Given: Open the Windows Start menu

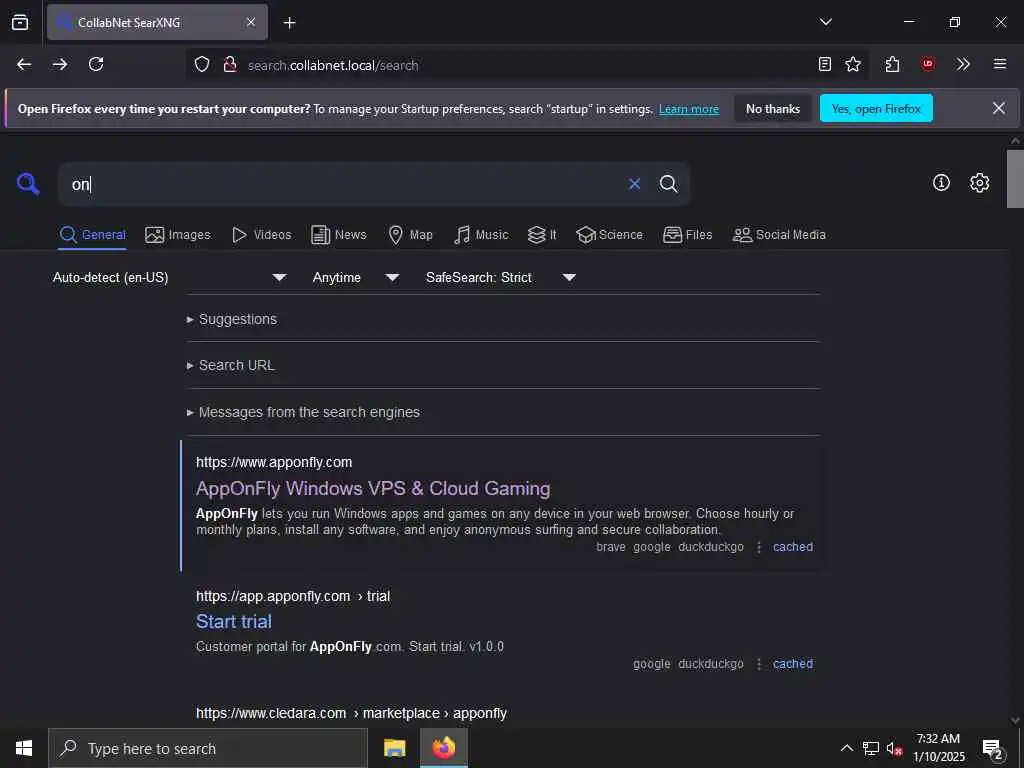Looking at the screenshot, I should [24, 748].
